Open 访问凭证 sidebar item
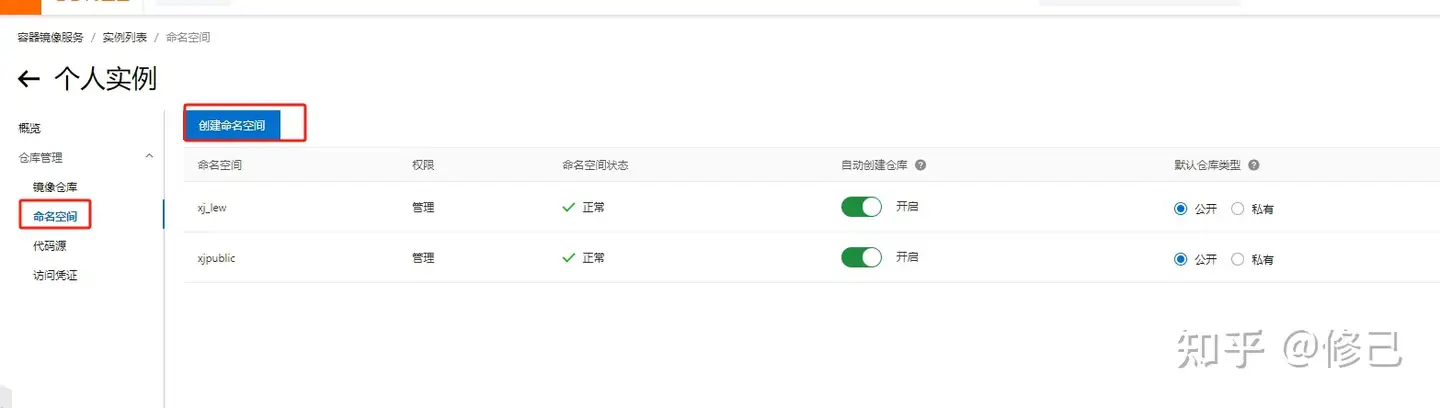 (55, 275)
